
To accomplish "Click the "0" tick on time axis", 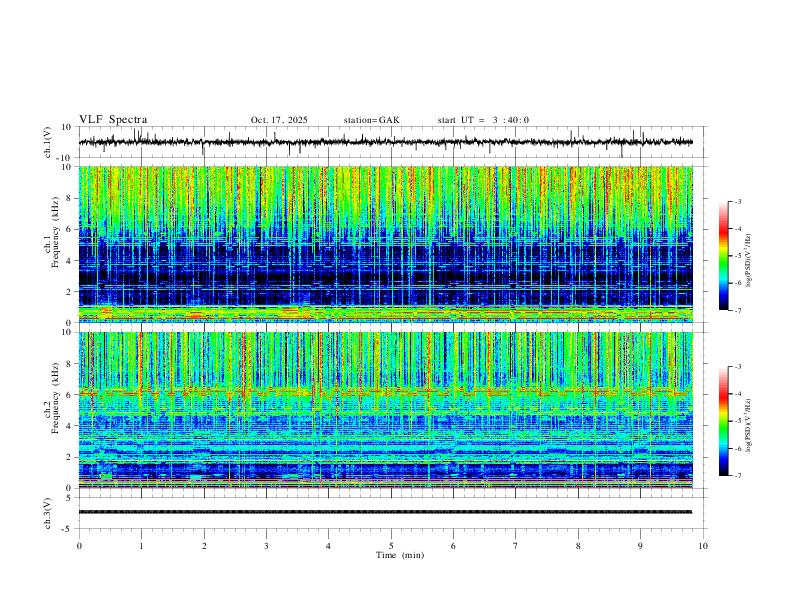I will 79,546.
